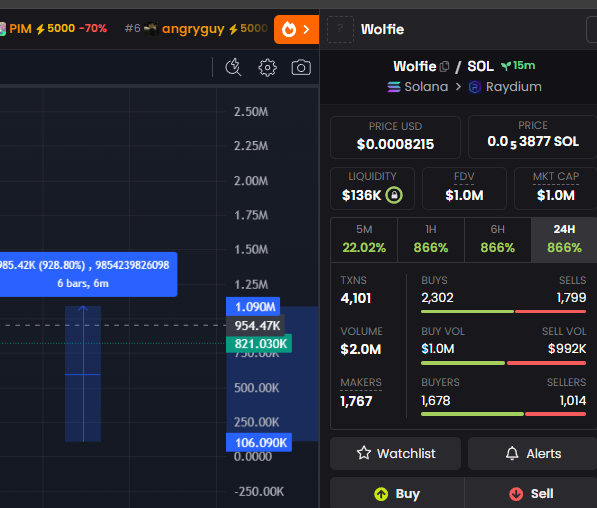This screenshot has height=508, width=597.
Task: Click the blue measurement tooltip box
Action: (88, 274)
